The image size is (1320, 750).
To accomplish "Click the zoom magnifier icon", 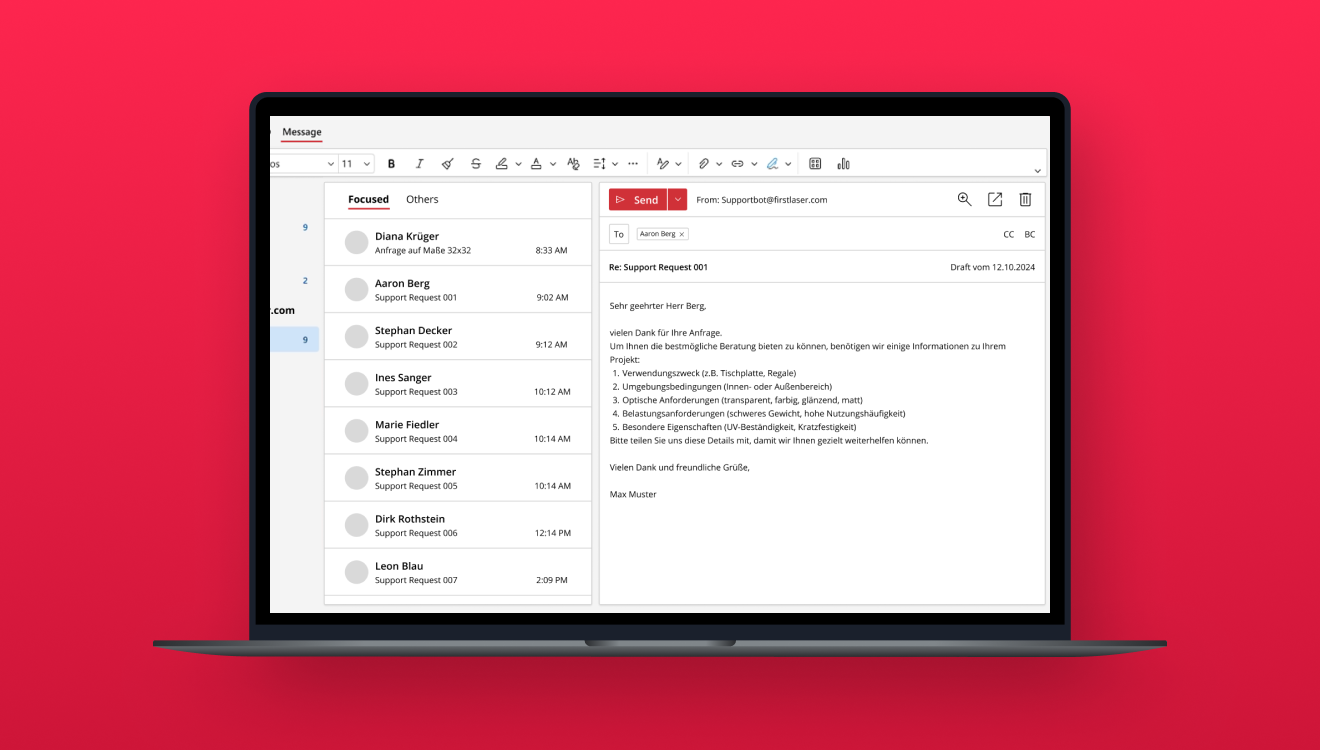I will [964, 200].
